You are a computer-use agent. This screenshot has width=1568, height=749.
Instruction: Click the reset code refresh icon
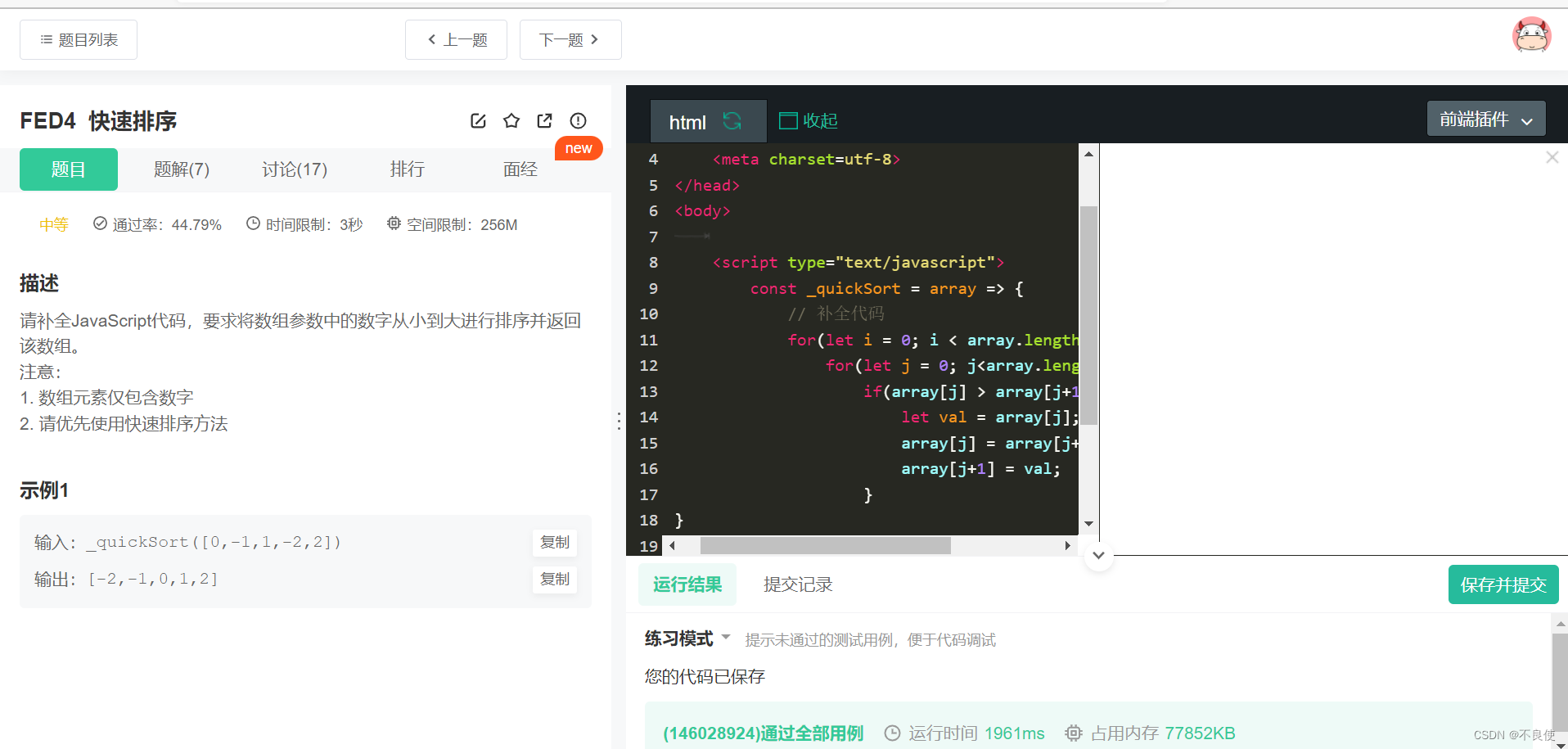coord(732,121)
